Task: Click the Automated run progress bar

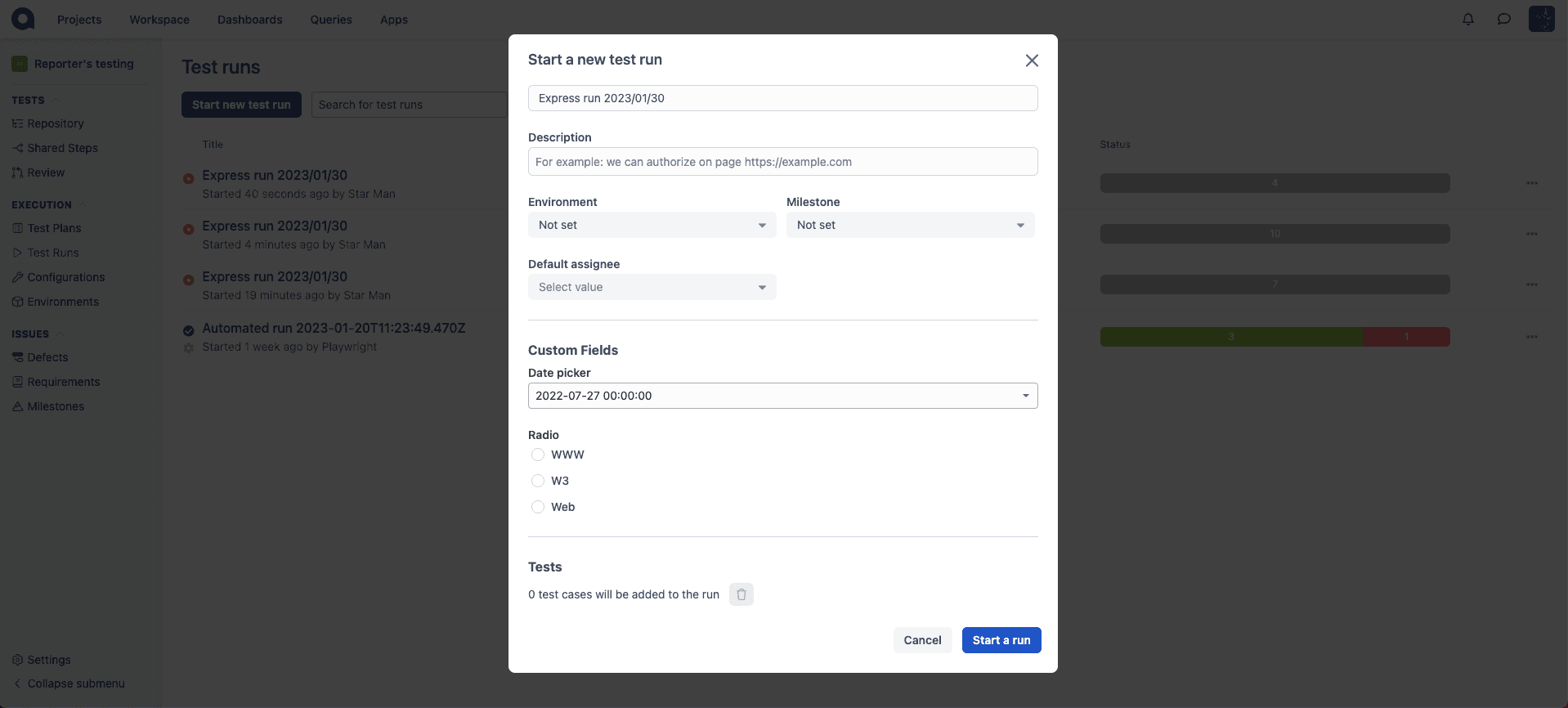Action: click(1275, 337)
